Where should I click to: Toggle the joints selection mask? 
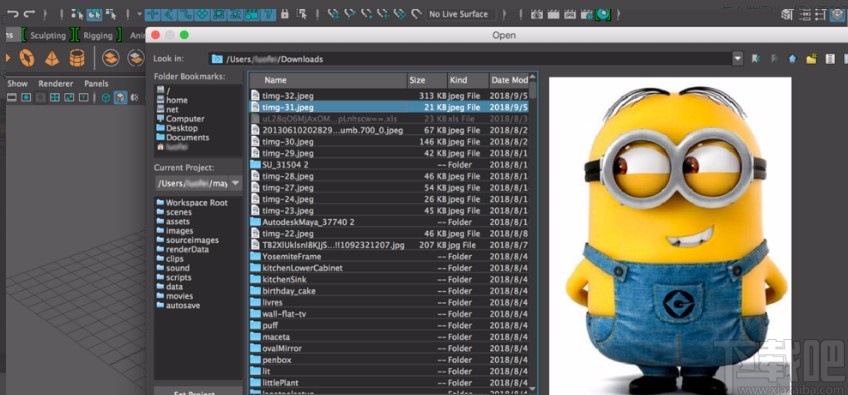168,15
